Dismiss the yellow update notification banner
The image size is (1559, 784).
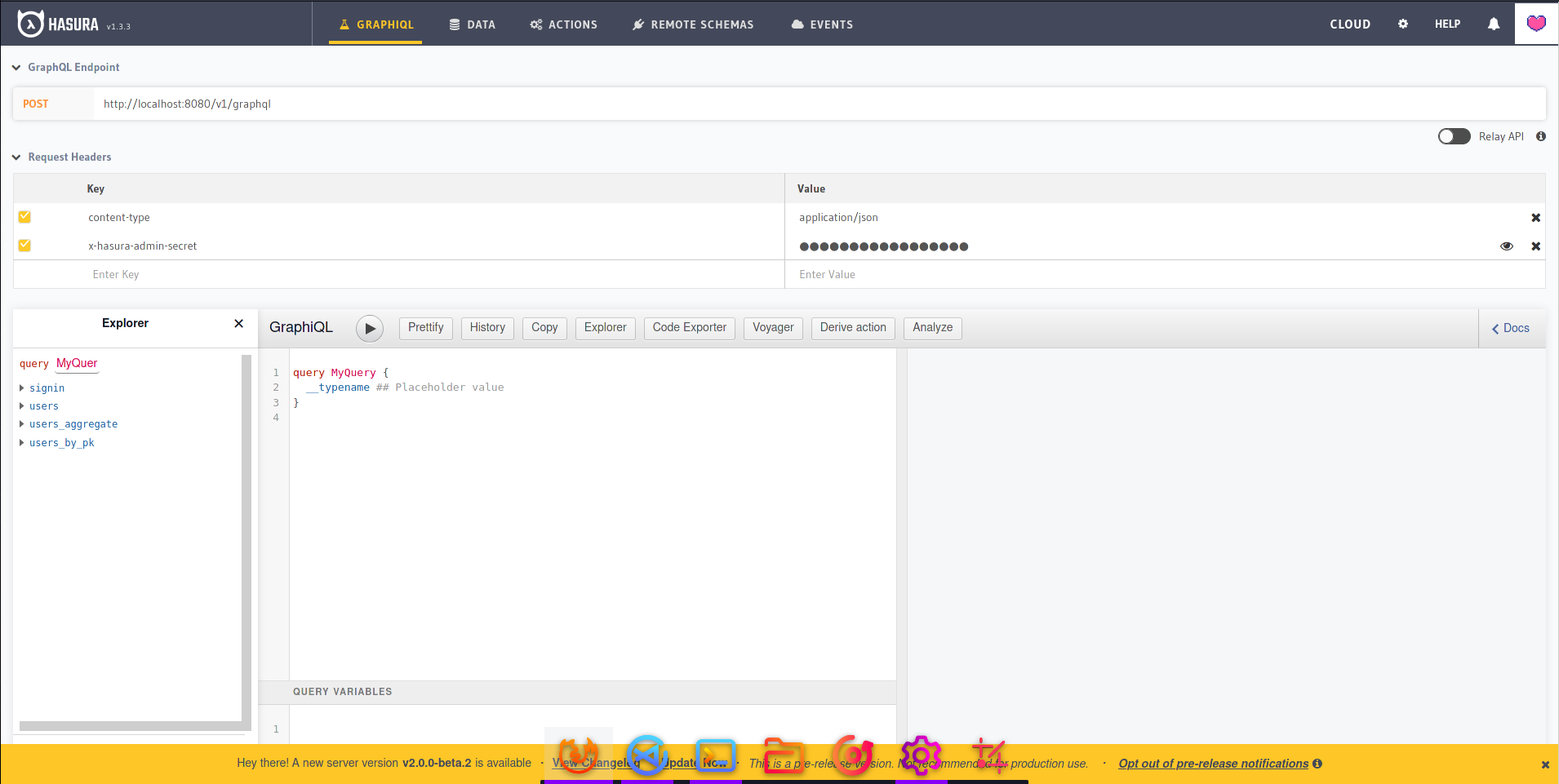(x=1544, y=764)
